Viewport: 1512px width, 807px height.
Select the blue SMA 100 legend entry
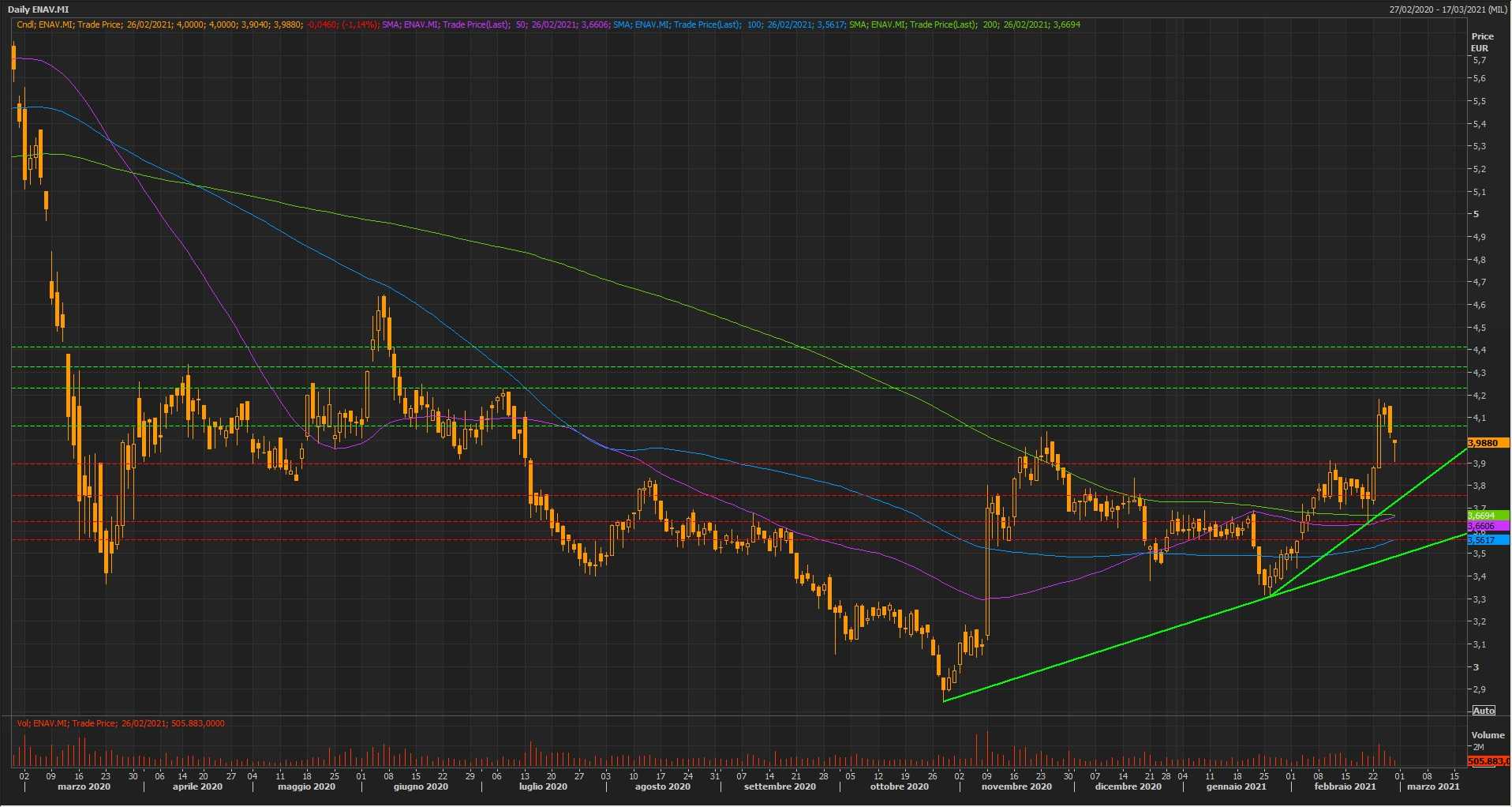pos(728,24)
